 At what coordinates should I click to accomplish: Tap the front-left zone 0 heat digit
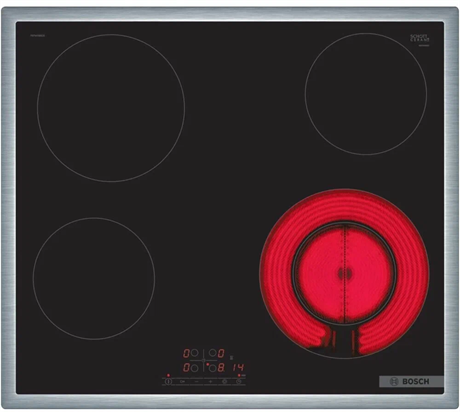point(187,368)
